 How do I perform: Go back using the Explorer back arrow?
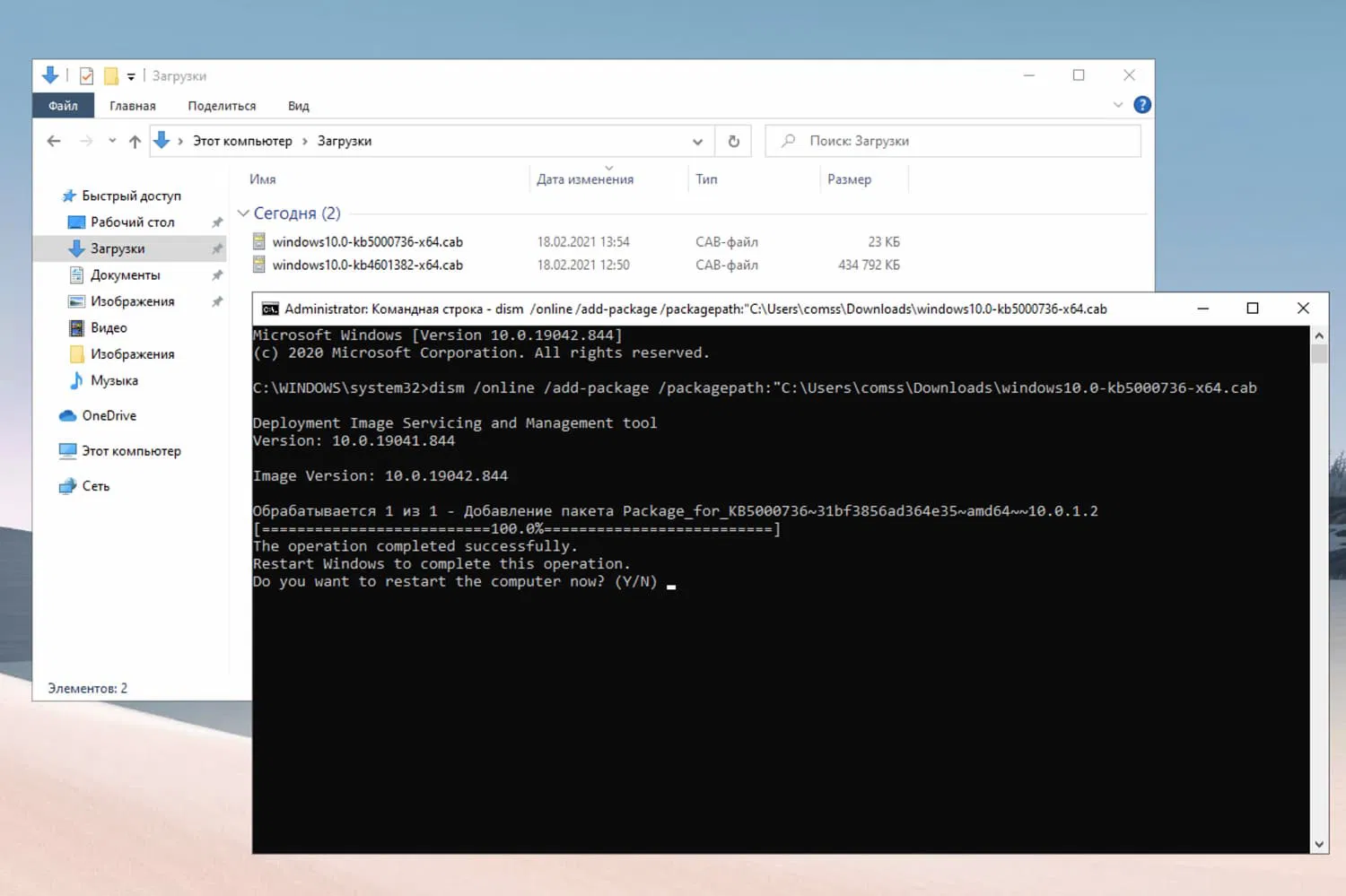point(54,141)
